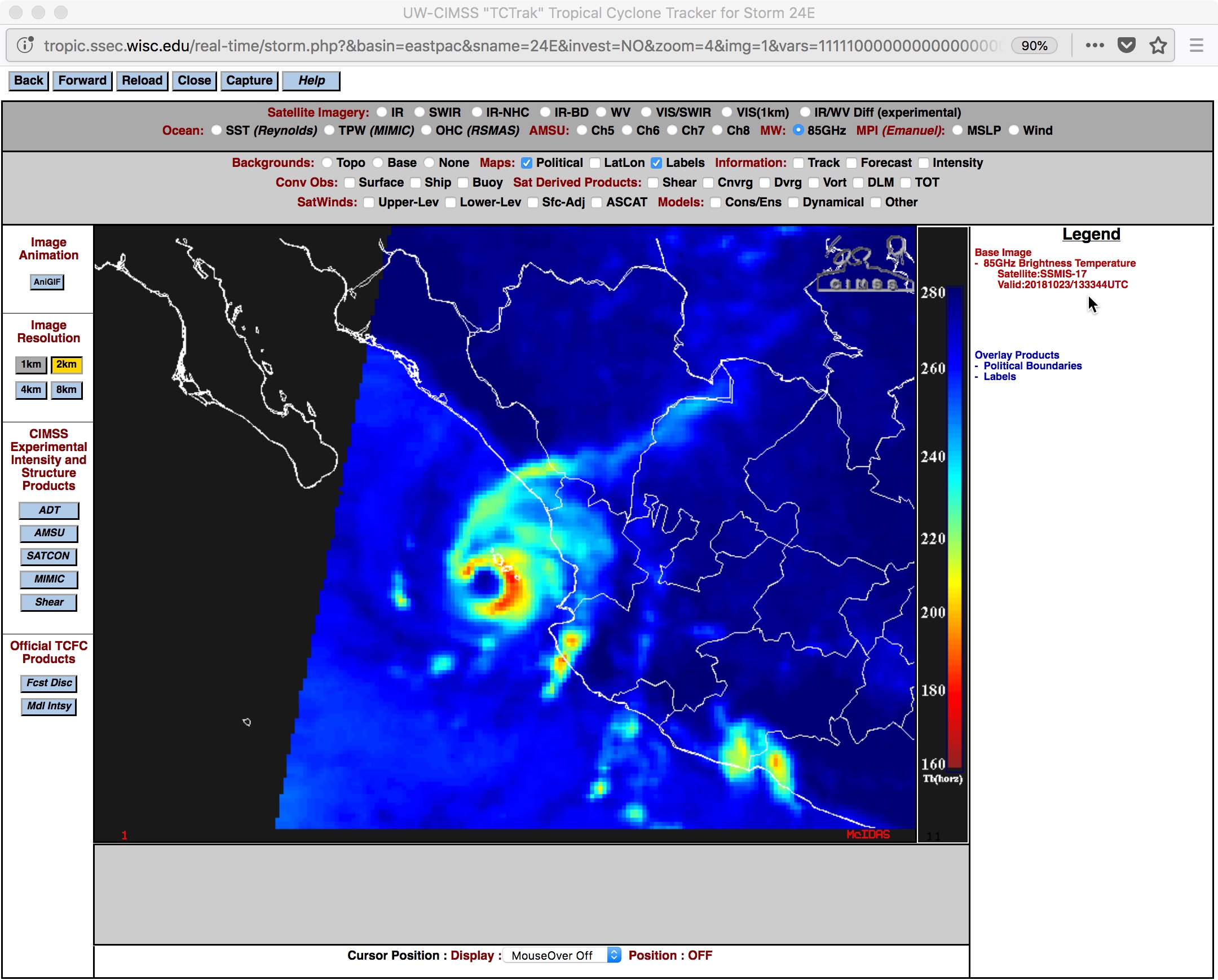Bookmark this page with the star icon
This screenshot has width=1218, height=980.
coord(1158,45)
